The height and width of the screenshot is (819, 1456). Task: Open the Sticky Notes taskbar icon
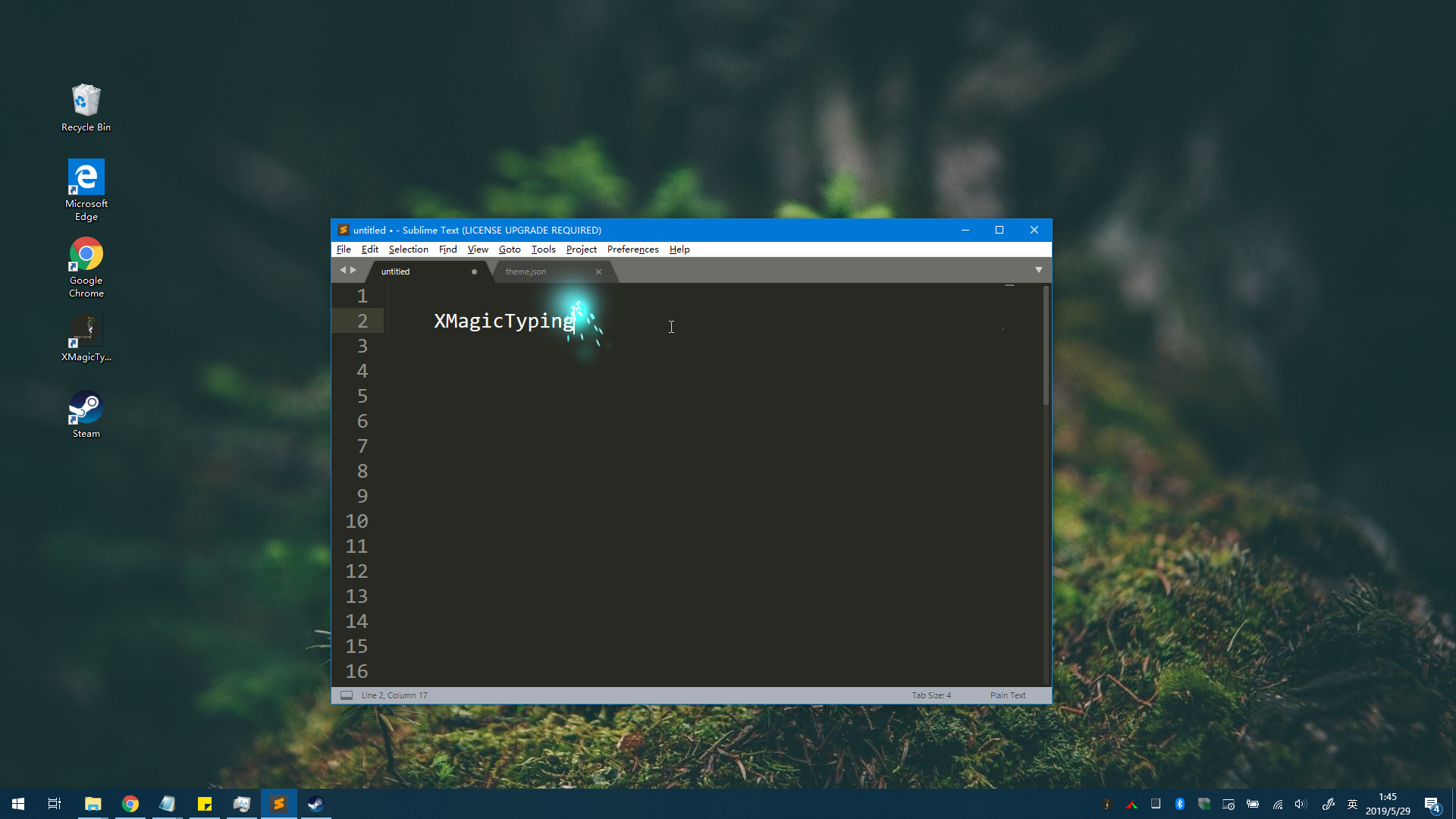205,804
